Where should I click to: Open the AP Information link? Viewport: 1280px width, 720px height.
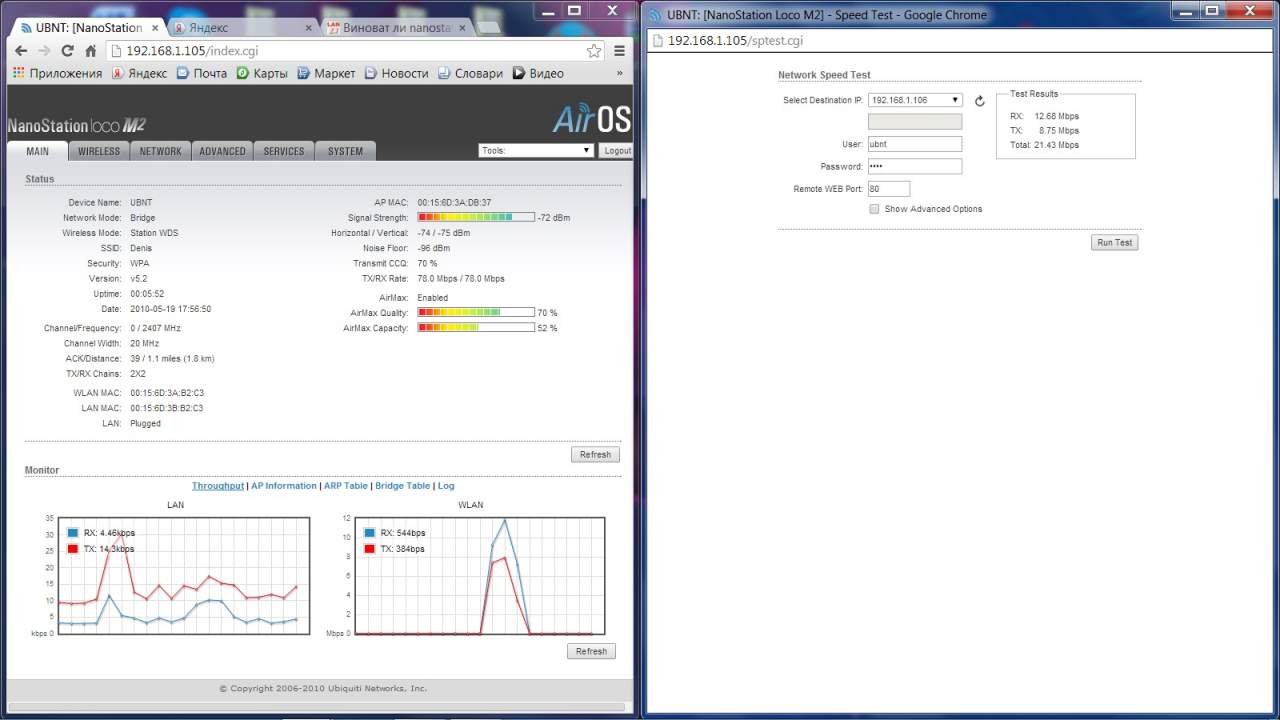284,486
